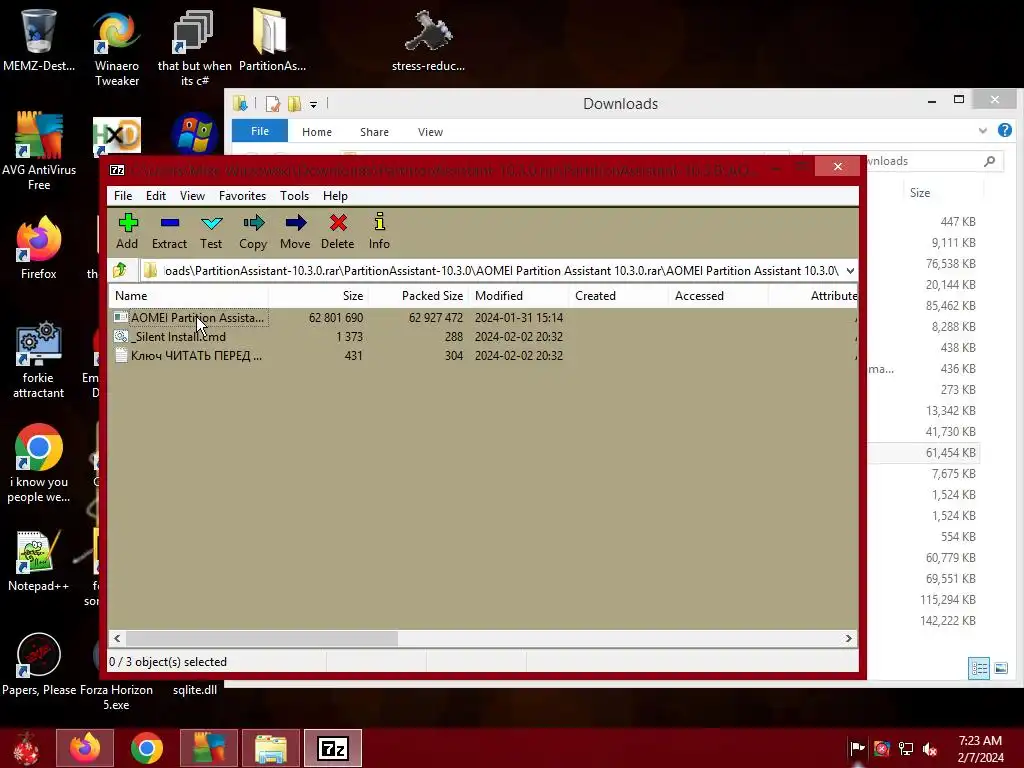Image resolution: width=1024 pixels, height=768 pixels.
Task: Sort by the Name column header
Action: (x=188, y=296)
